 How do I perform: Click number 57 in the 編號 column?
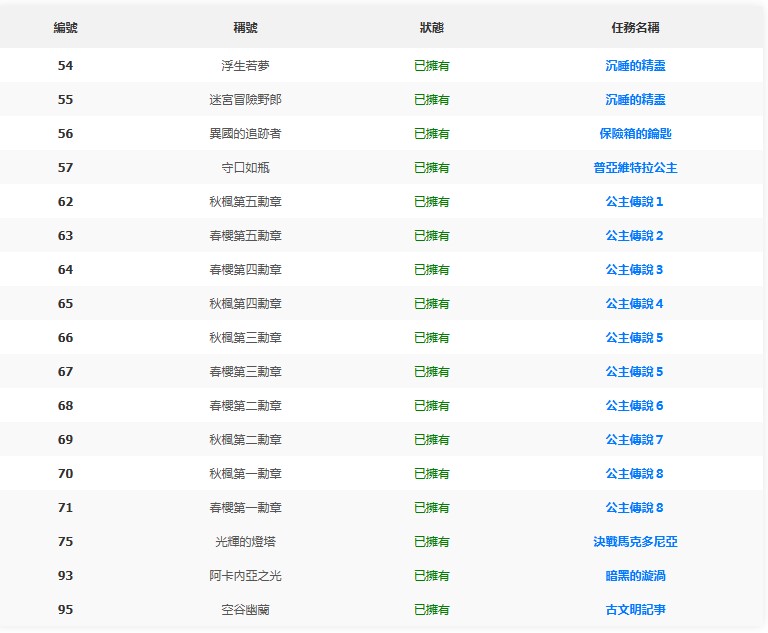pyautogui.click(x=66, y=168)
